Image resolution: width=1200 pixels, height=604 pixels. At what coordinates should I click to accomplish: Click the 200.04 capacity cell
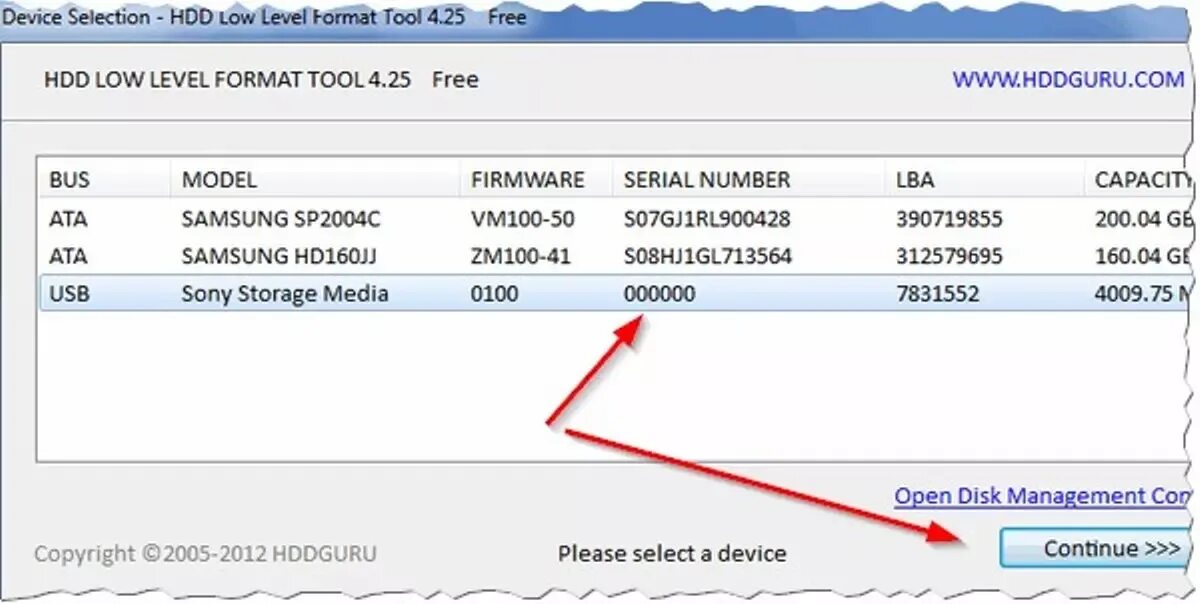[1142, 219]
